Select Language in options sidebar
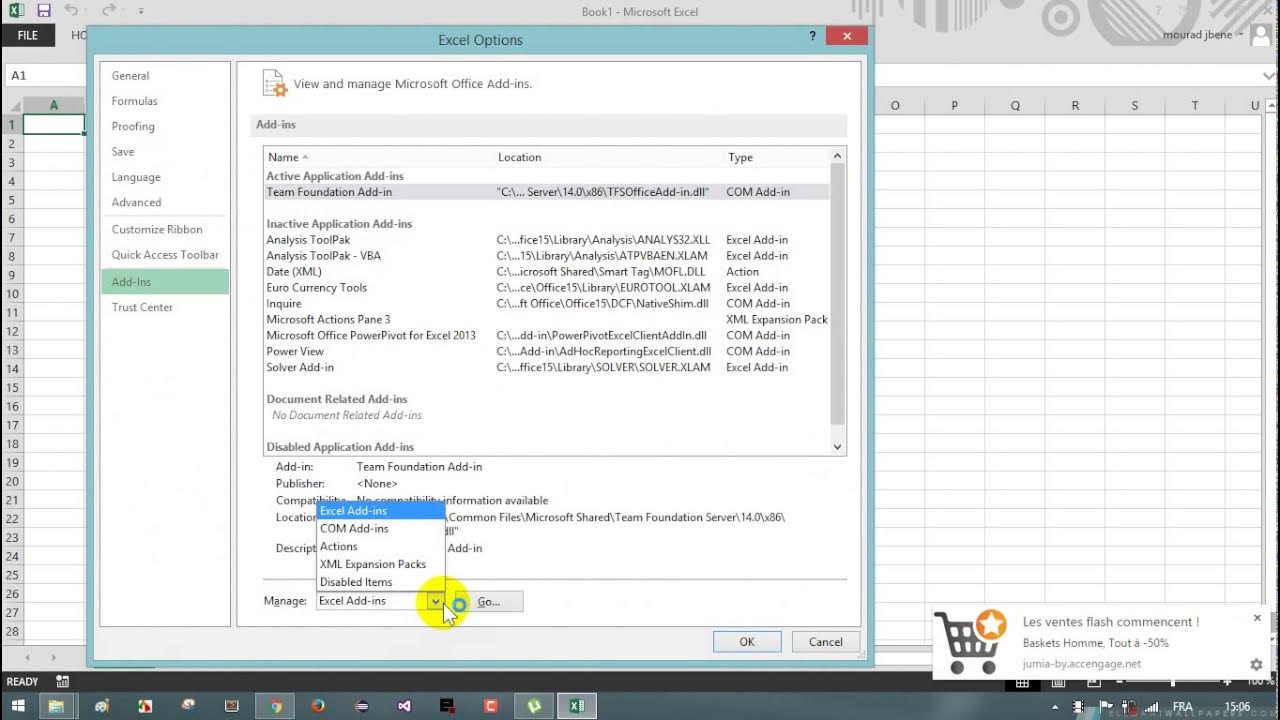Viewport: 1280px width, 720px height. 164,177
